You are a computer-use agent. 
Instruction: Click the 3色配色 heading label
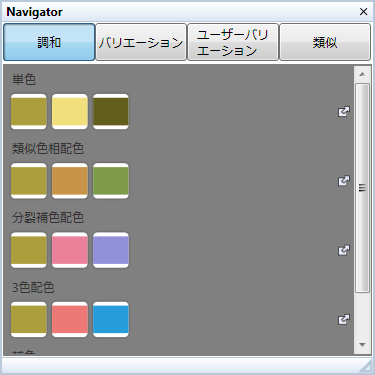coord(33,287)
